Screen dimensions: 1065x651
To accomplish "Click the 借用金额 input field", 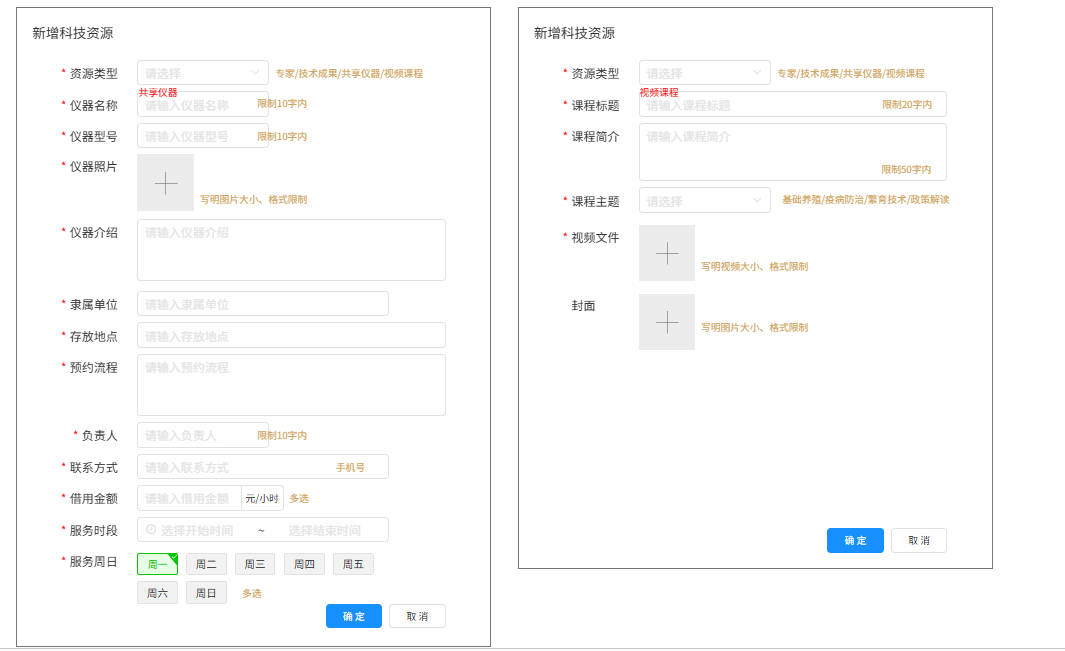I will 189,498.
